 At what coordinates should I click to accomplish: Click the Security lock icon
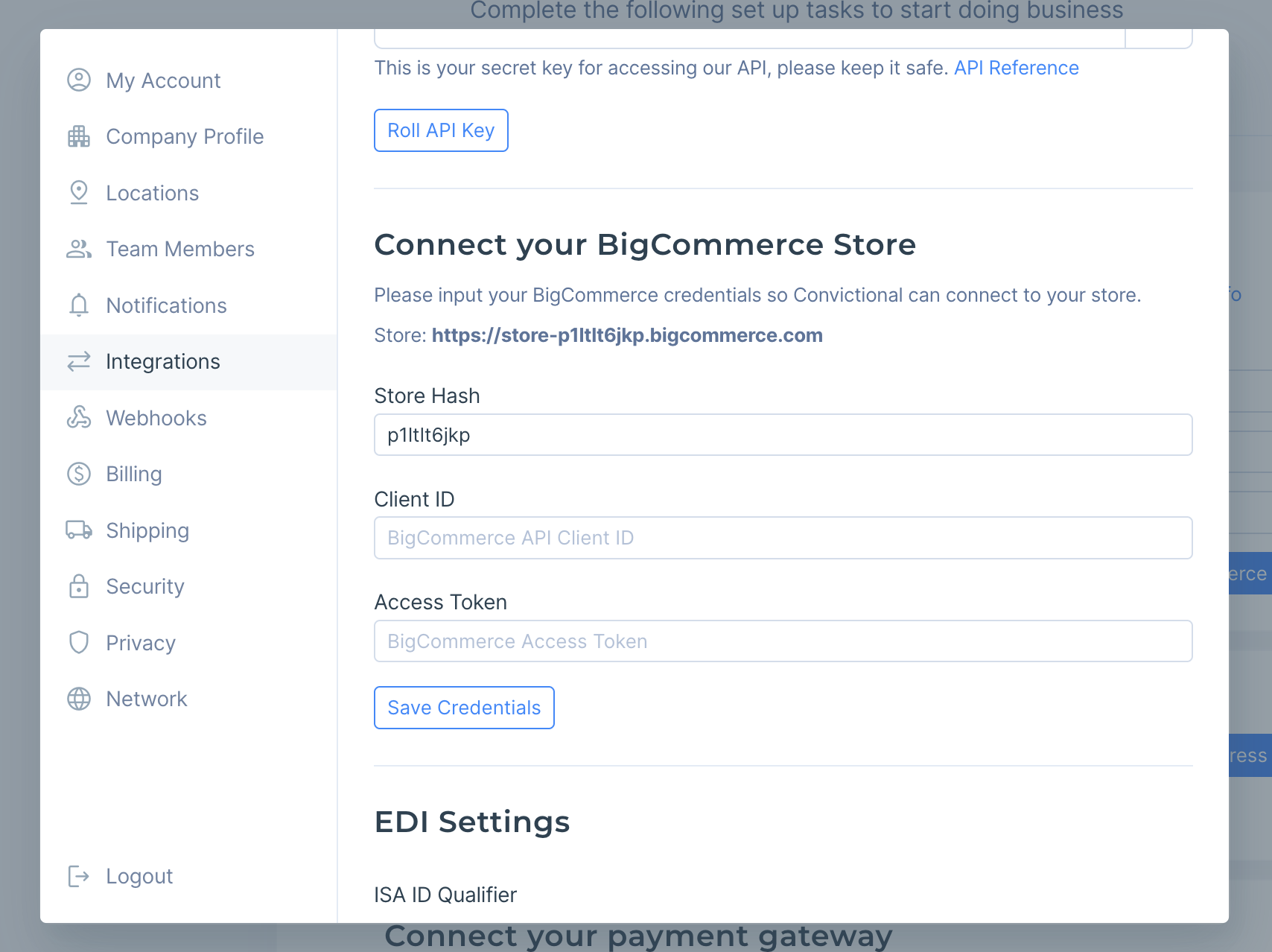click(x=79, y=586)
